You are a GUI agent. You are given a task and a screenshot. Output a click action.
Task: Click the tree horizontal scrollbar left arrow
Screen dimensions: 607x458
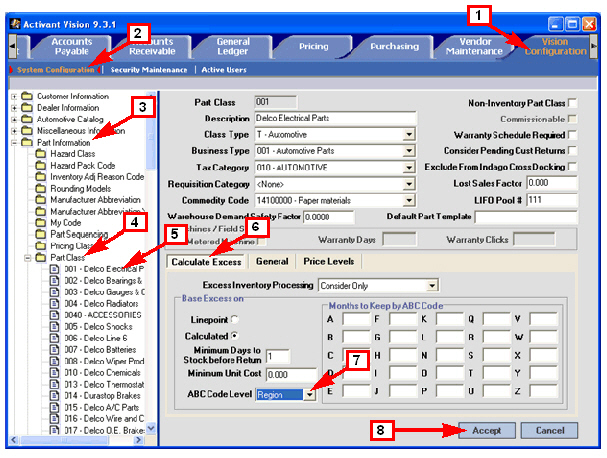pyautogui.click(x=14, y=440)
